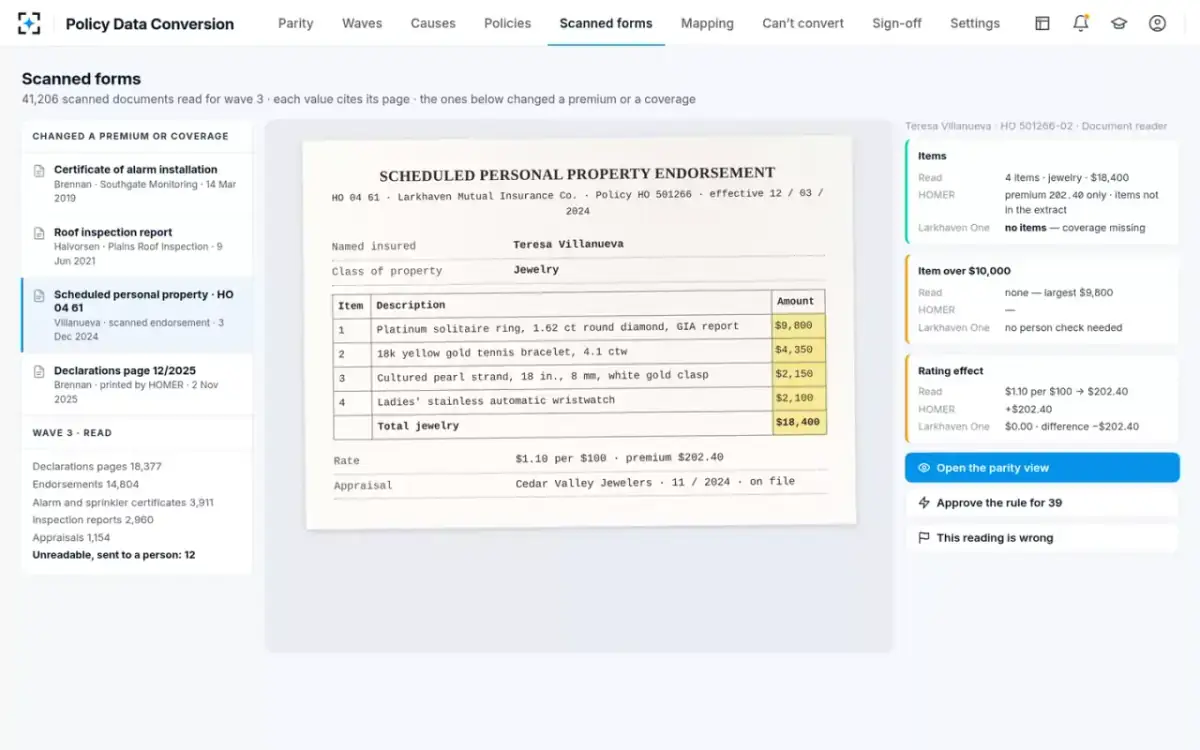1200x750 pixels.
Task: Click document icon beside Declarations page 12/2025
Action: pyautogui.click(x=39, y=371)
